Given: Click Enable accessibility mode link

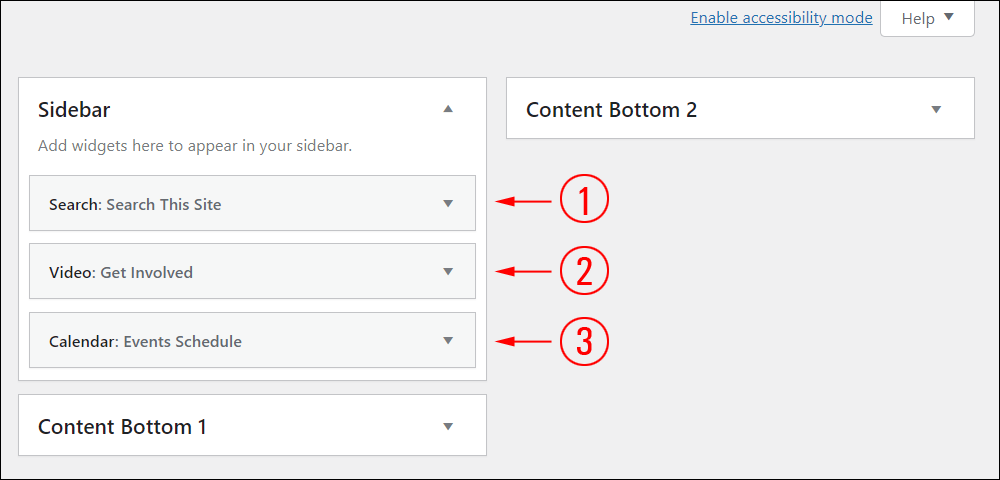Looking at the screenshot, I should point(781,18).
